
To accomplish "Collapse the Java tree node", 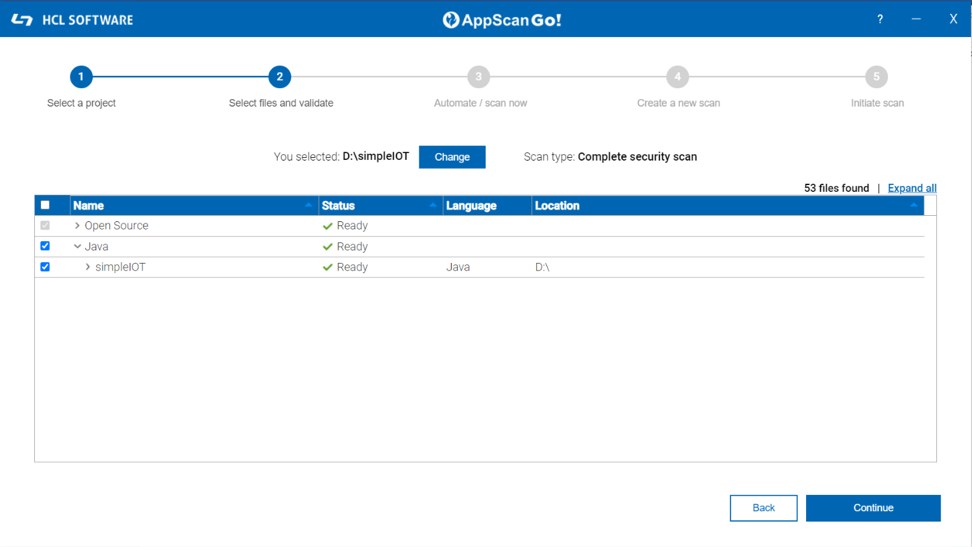I will click(x=77, y=247).
